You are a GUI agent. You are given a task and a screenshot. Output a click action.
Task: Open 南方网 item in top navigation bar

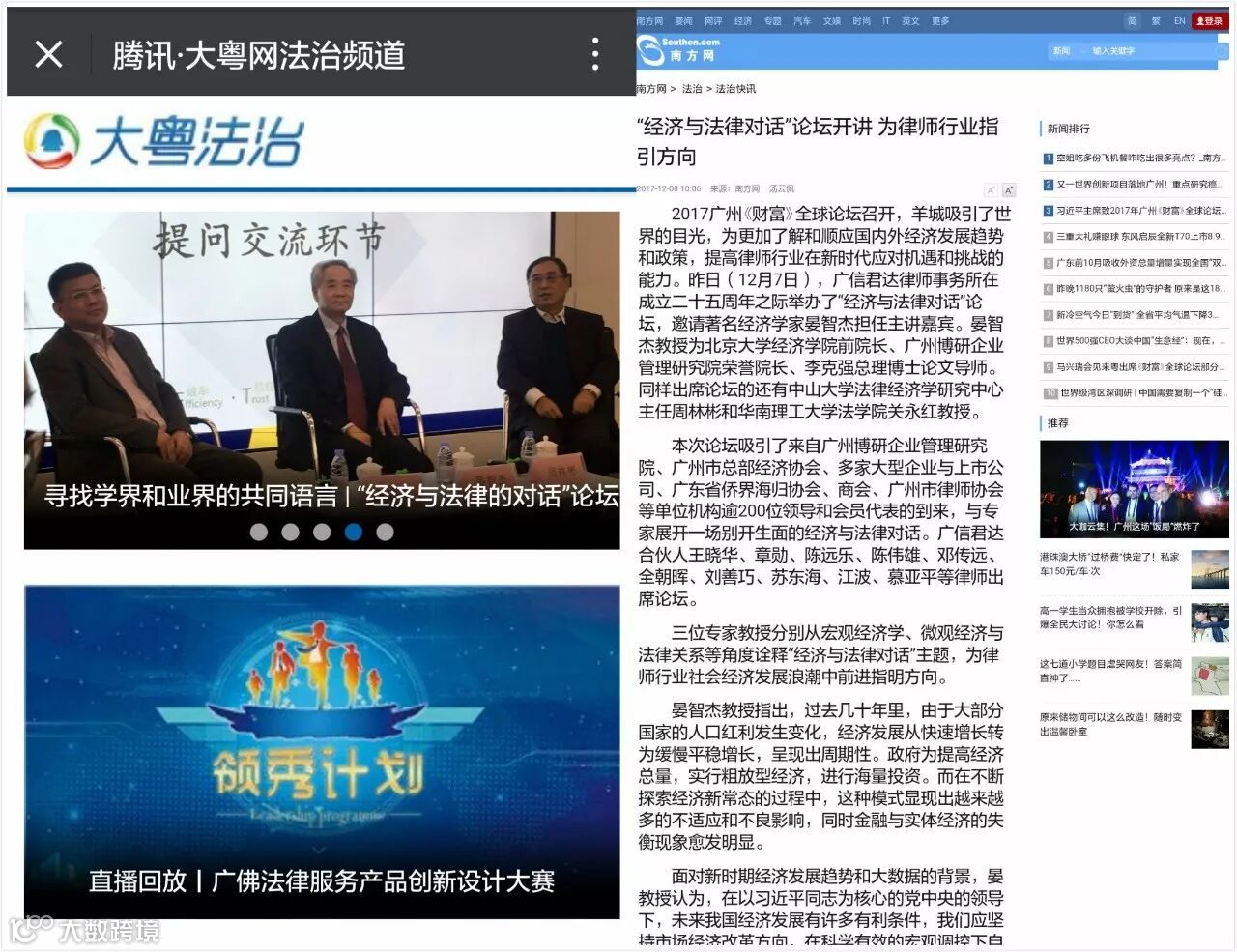pos(650,20)
